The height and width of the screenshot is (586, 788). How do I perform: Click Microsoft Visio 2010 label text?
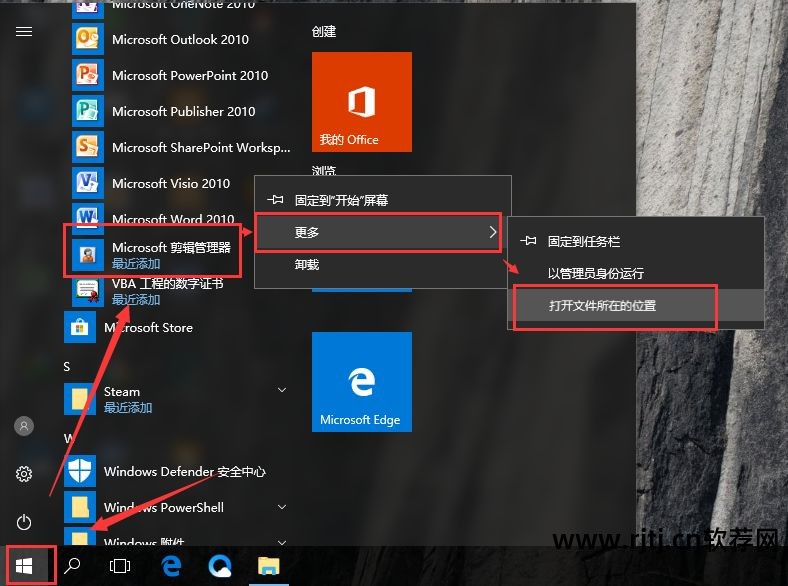click(171, 183)
